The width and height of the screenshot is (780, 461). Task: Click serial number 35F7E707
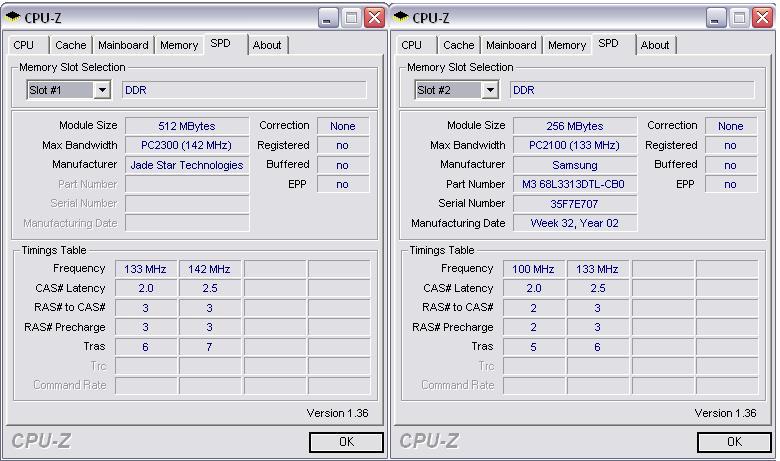coord(575,204)
